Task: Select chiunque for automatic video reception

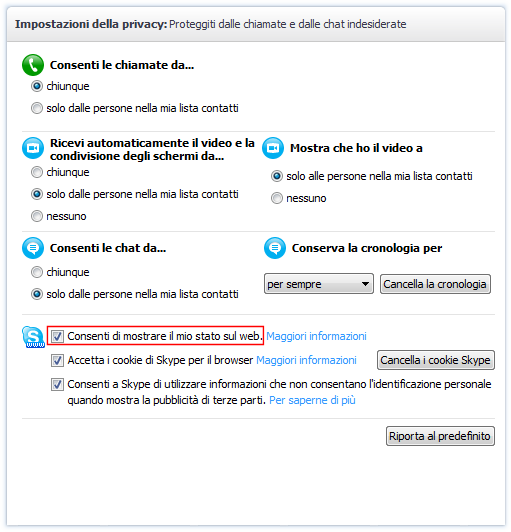Action: click(37, 172)
